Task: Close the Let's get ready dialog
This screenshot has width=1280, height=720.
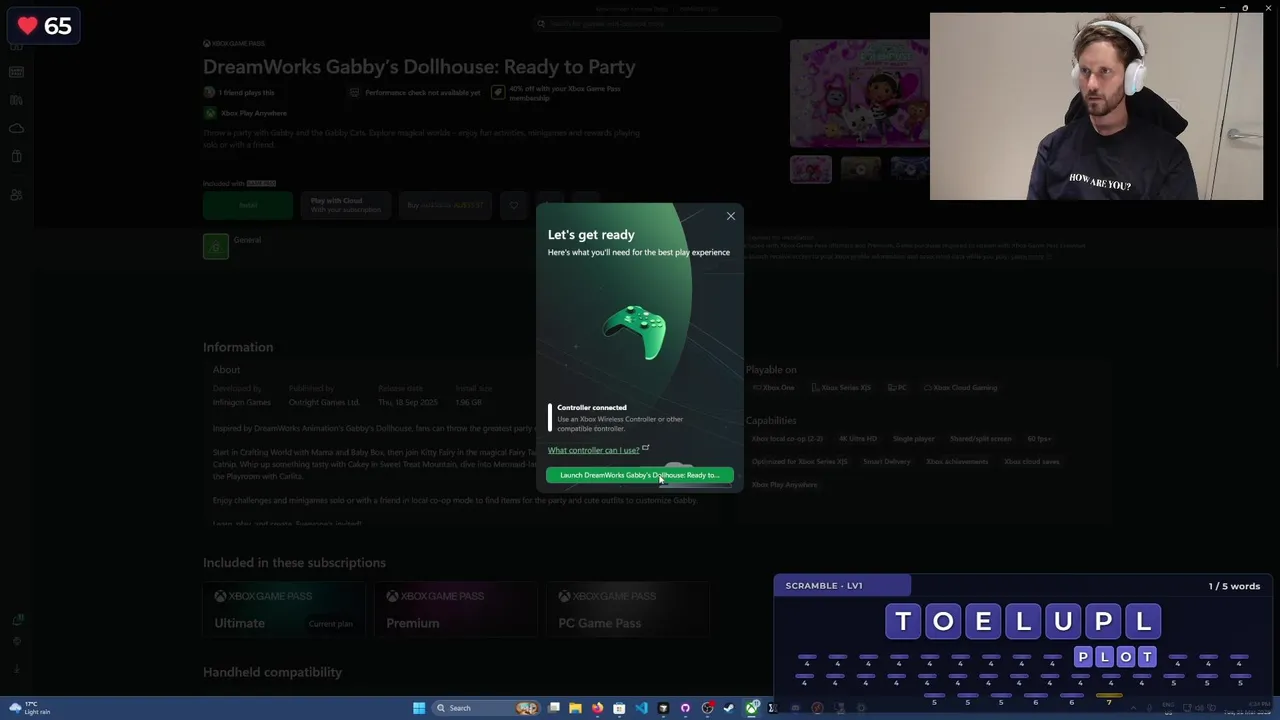Action: click(731, 216)
